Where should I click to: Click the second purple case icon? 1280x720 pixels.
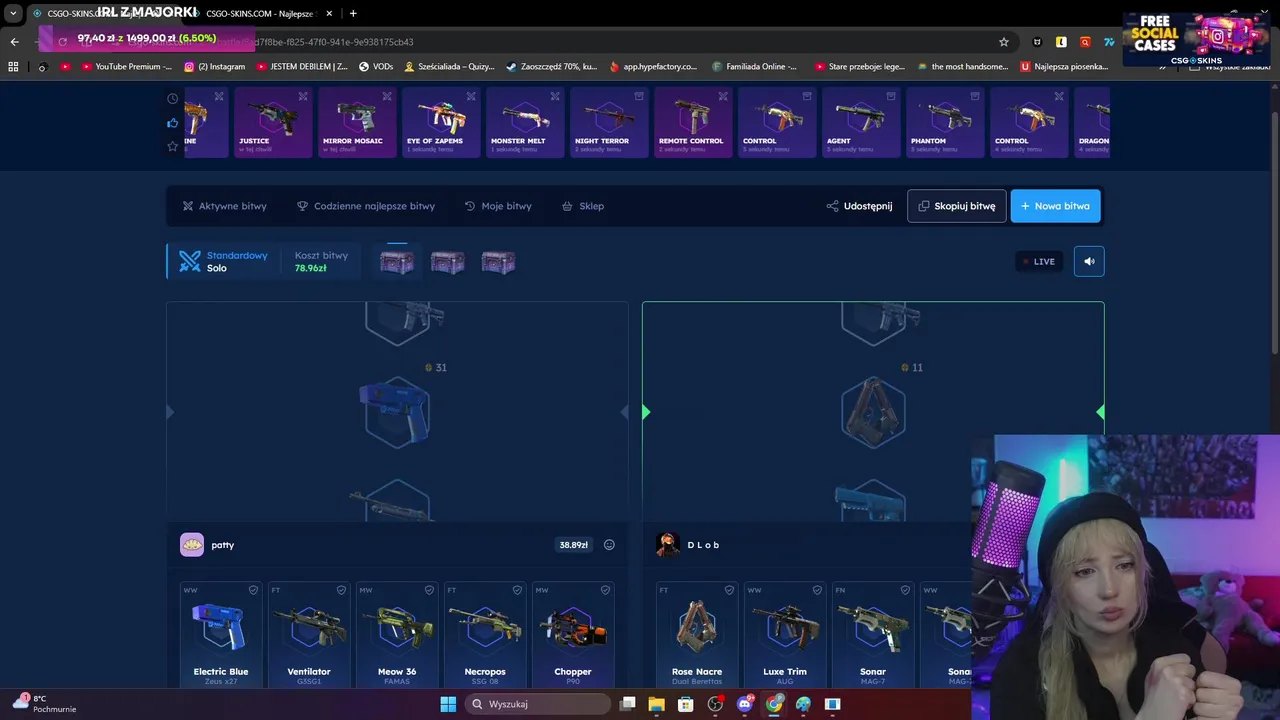point(447,262)
